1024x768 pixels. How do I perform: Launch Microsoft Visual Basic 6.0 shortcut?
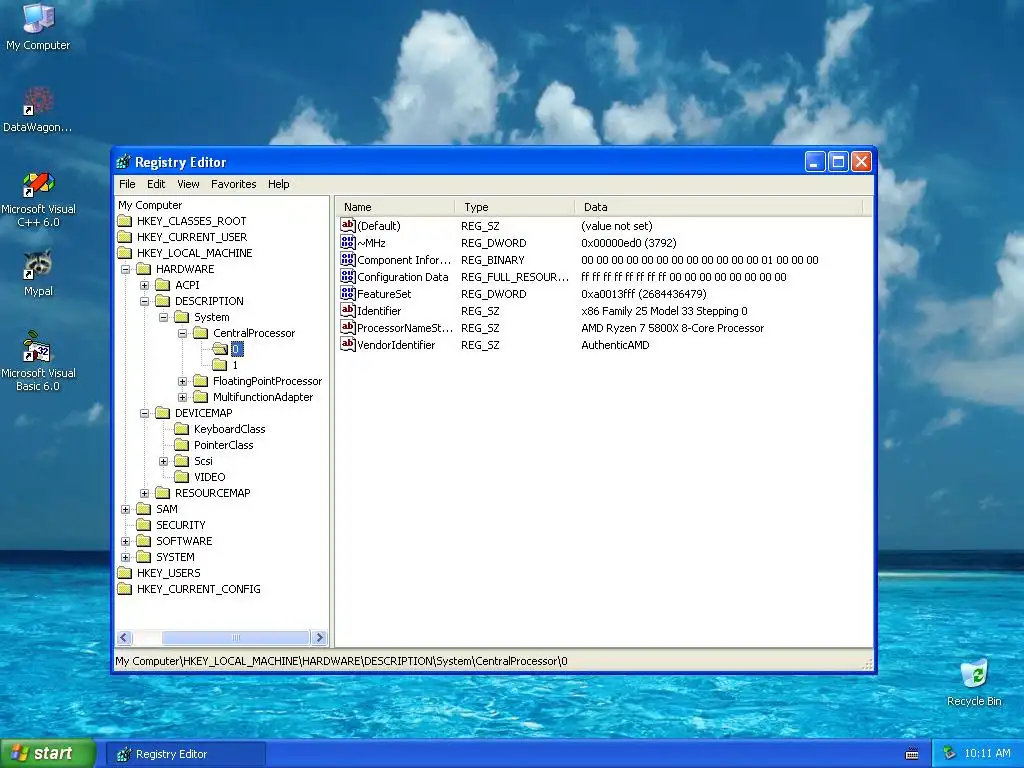38,362
